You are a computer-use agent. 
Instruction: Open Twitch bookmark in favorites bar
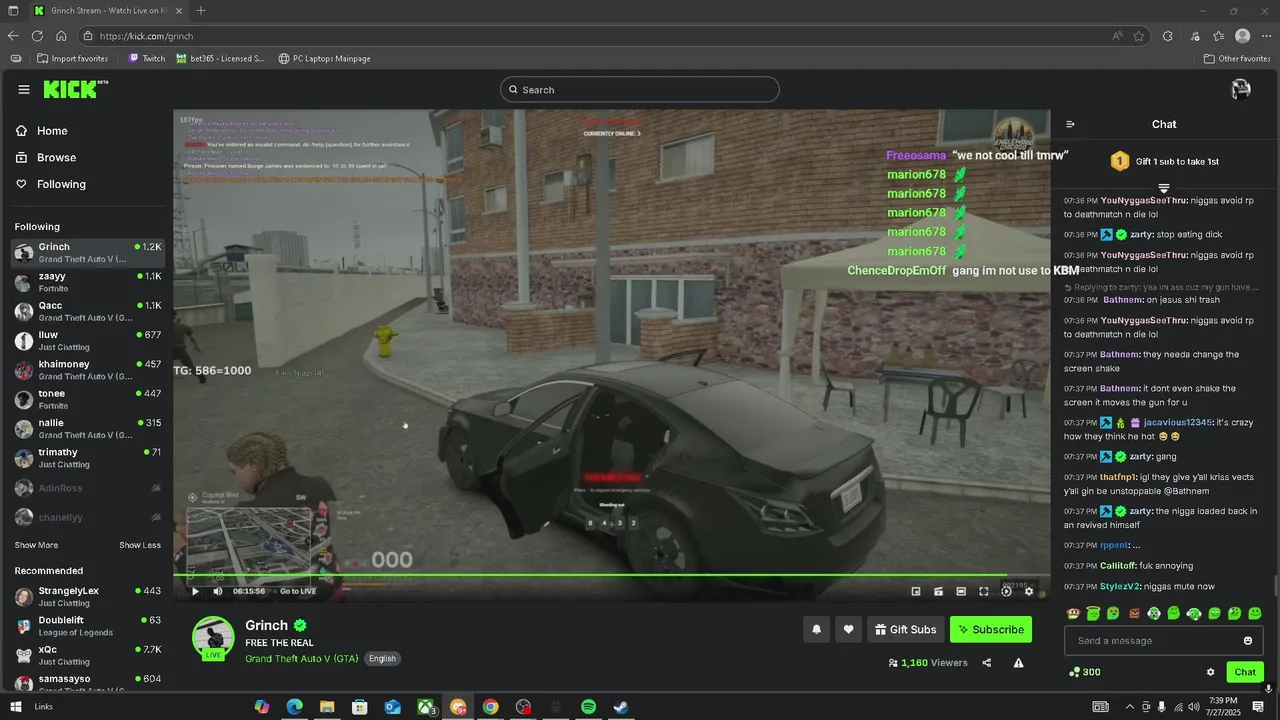click(146, 58)
